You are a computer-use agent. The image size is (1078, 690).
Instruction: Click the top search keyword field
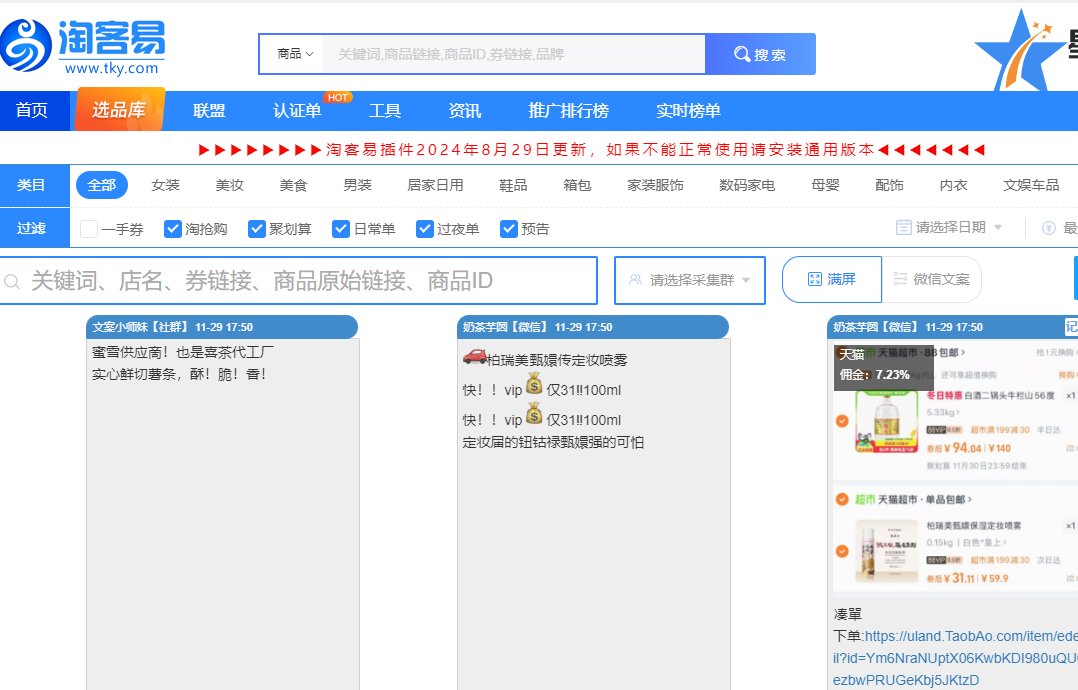514,54
